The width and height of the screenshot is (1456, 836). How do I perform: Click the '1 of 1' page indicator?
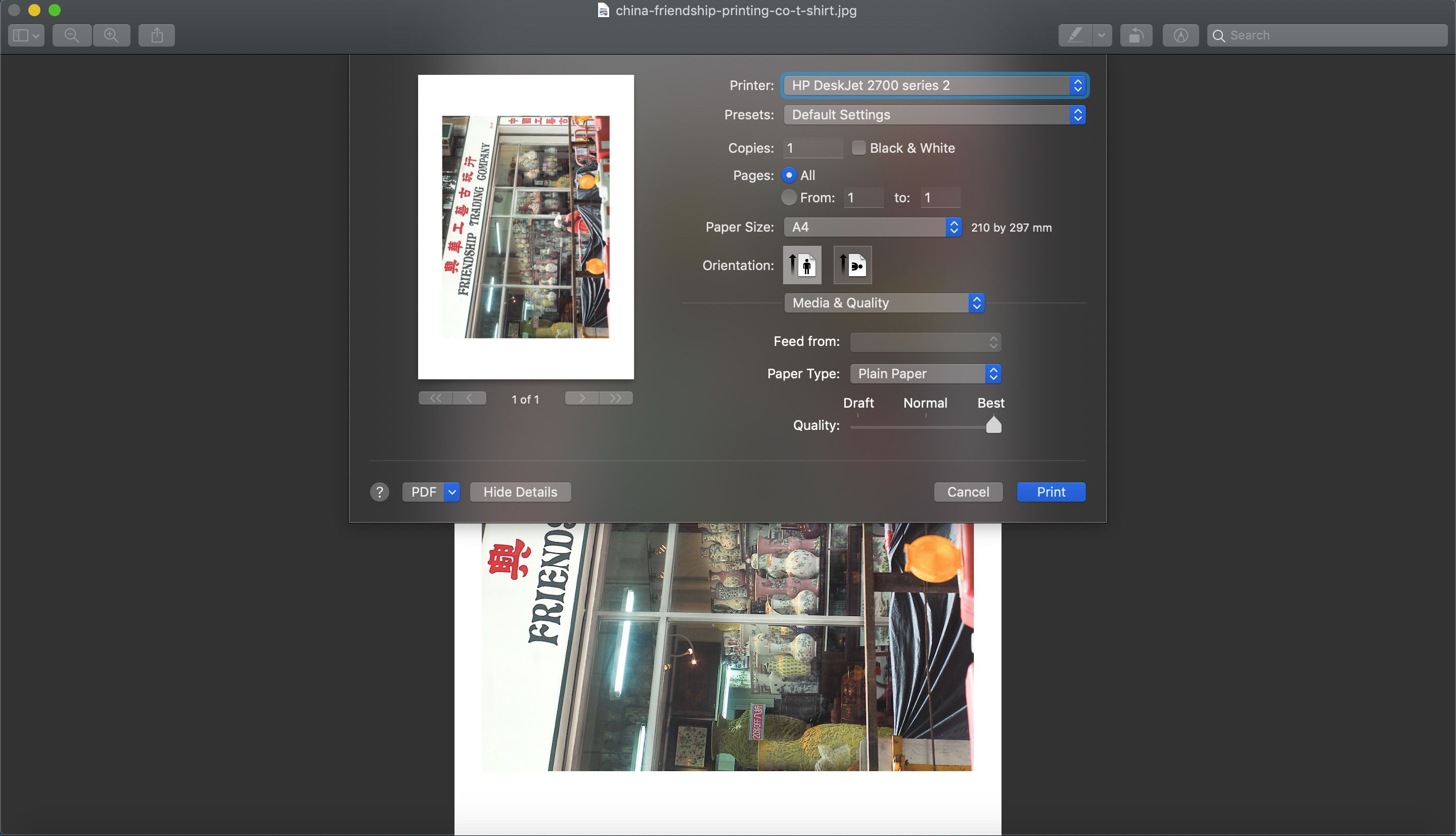pyautogui.click(x=525, y=399)
